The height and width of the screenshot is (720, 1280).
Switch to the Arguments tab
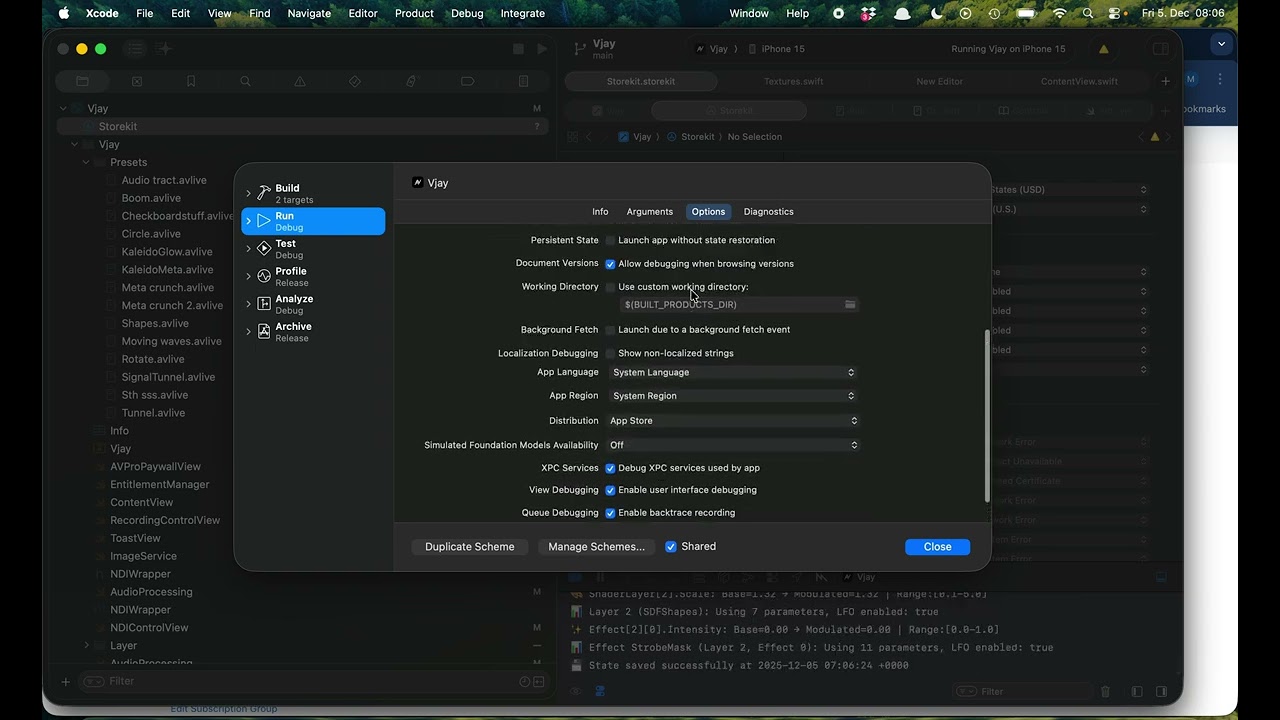[x=650, y=211]
